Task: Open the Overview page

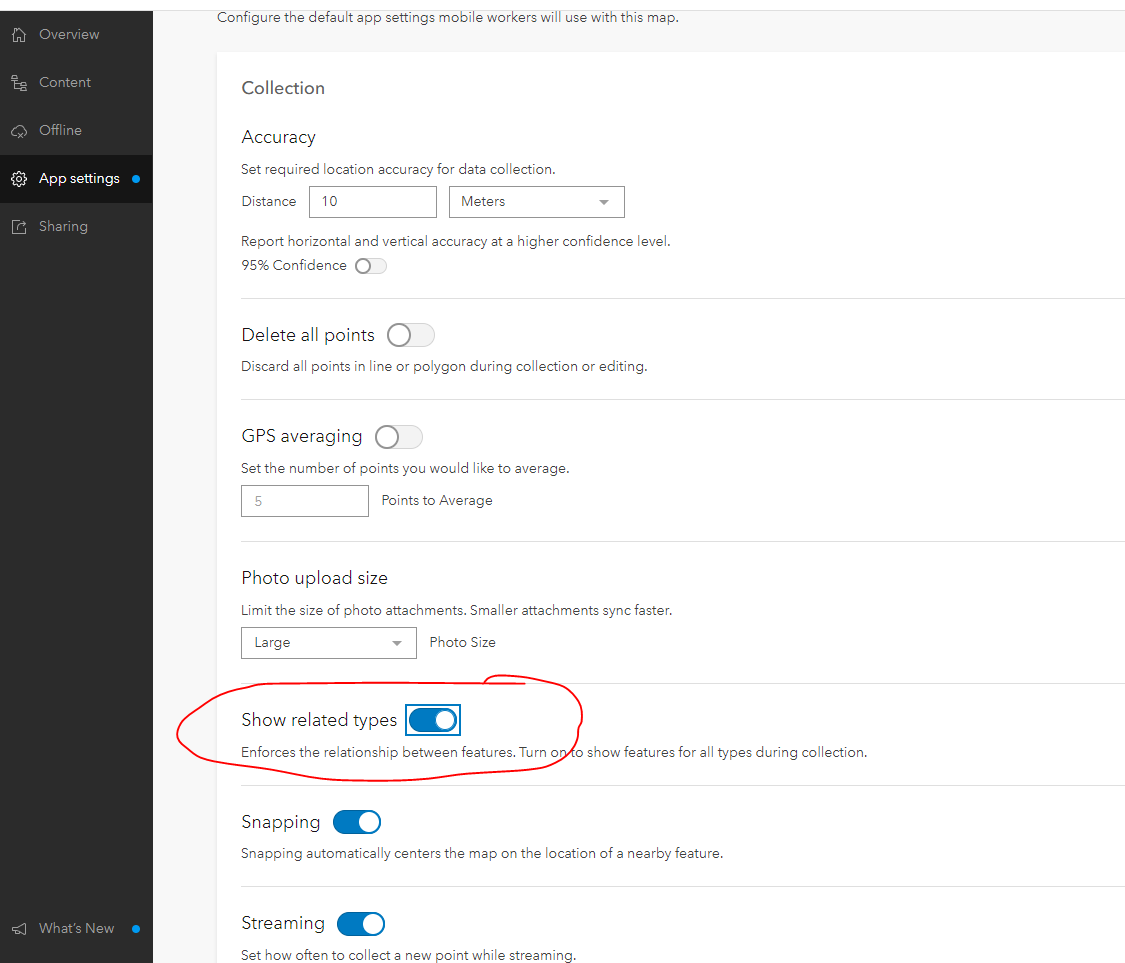Action: tap(69, 35)
